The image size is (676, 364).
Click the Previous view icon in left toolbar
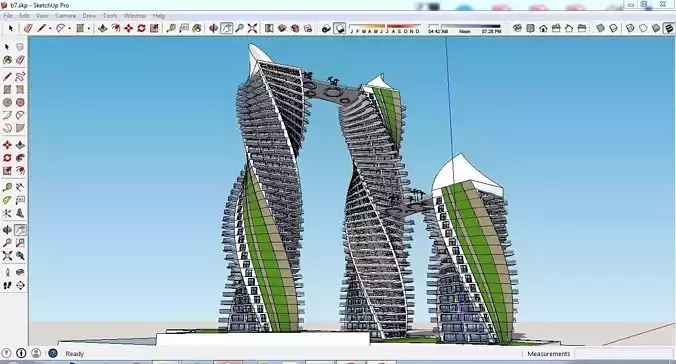pos(20,256)
